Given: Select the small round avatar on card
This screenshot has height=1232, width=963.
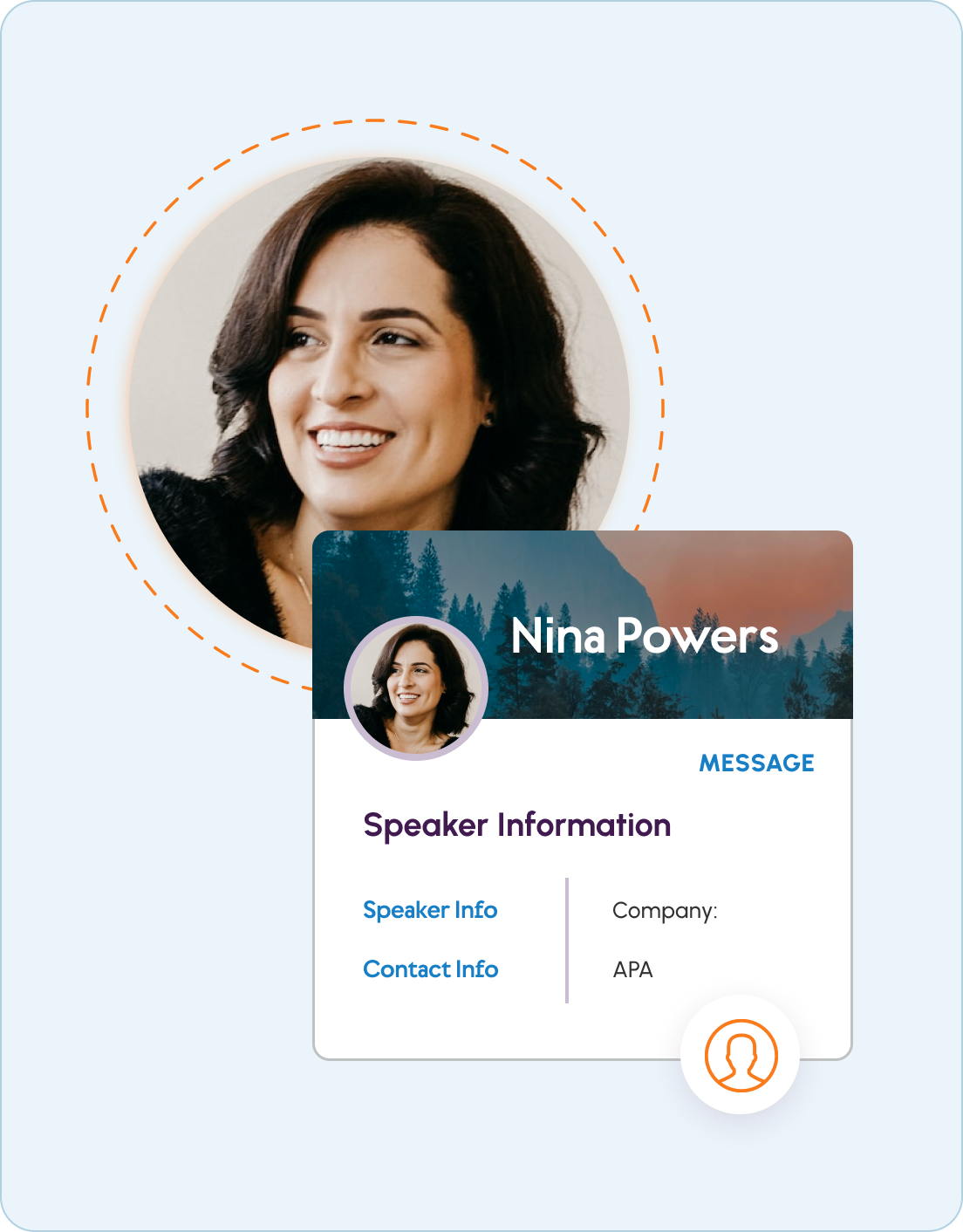Looking at the screenshot, I should 416,688.
